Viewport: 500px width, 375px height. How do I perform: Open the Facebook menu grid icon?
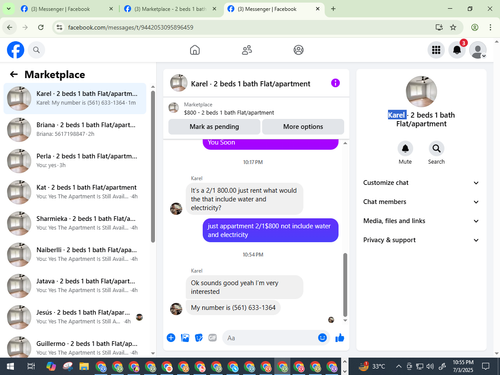[x=436, y=50]
